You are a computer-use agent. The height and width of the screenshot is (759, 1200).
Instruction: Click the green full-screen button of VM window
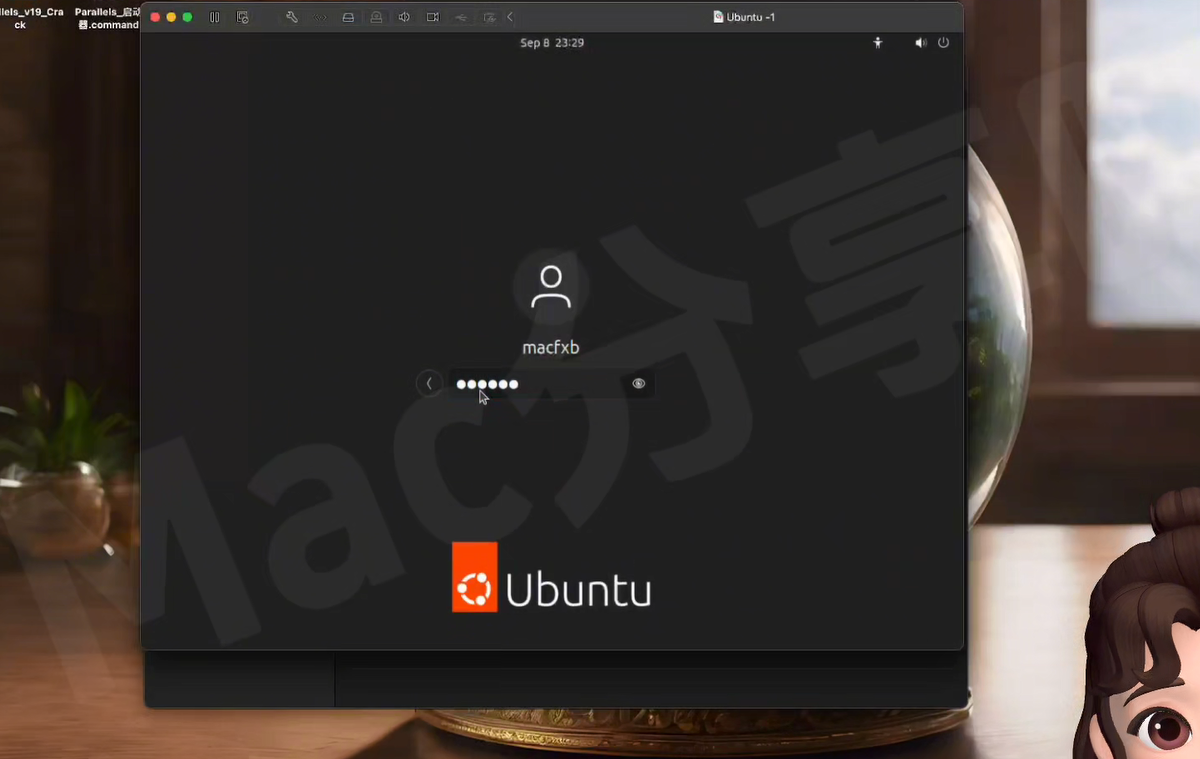(187, 18)
